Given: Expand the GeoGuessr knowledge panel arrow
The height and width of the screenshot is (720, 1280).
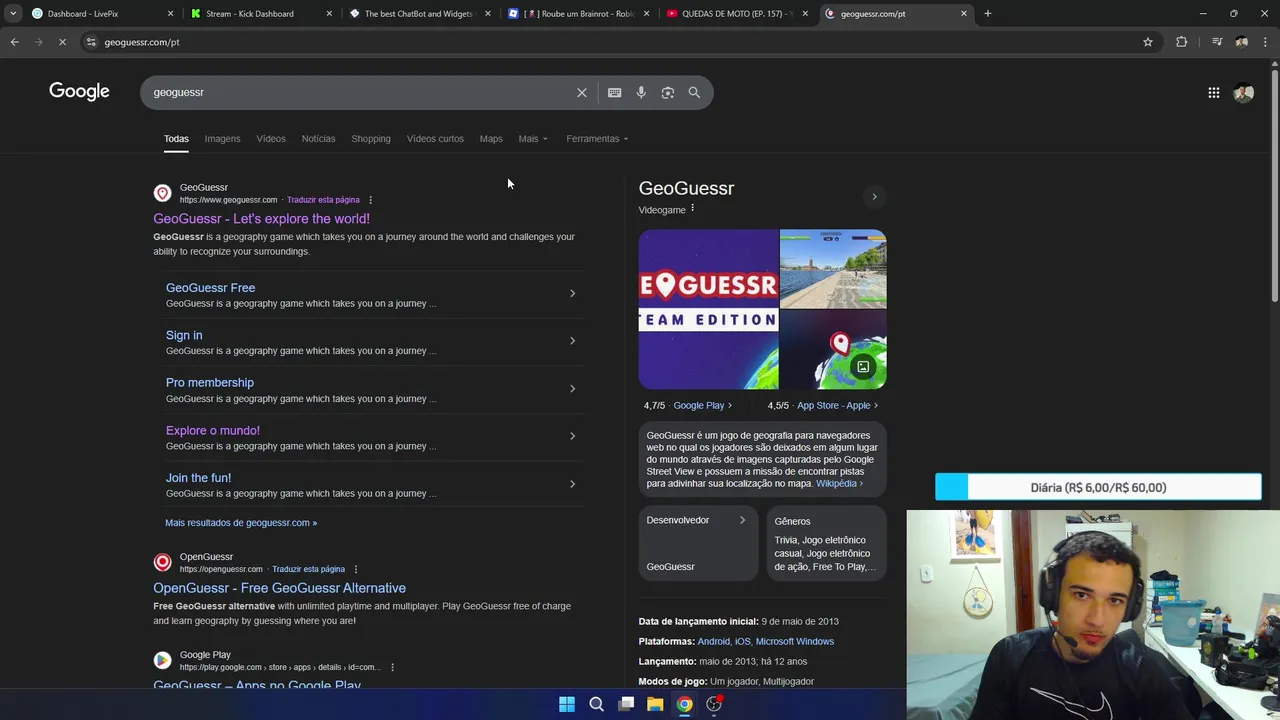Looking at the screenshot, I should click(x=874, y=197).
